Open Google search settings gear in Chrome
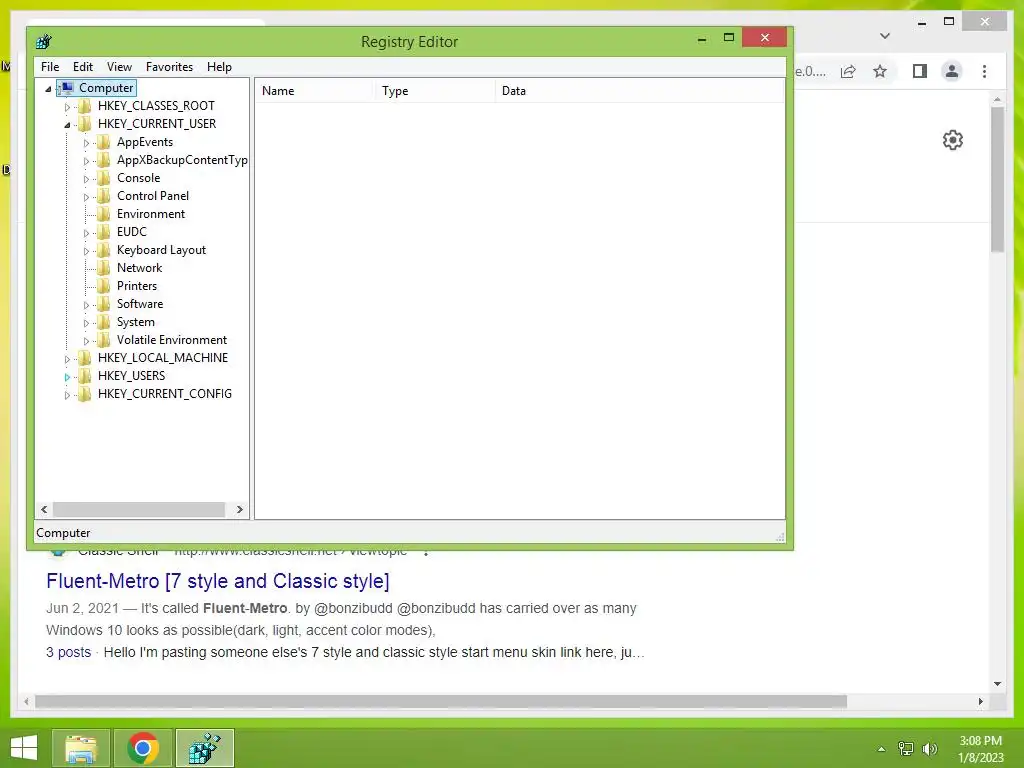The width and height of the screenshot is (1024, 768). [953, 140]
